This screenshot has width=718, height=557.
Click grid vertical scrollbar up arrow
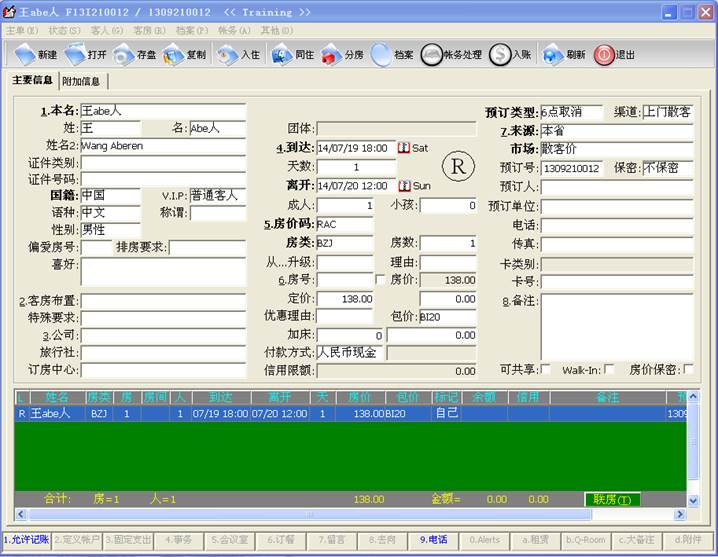(693, 396)
